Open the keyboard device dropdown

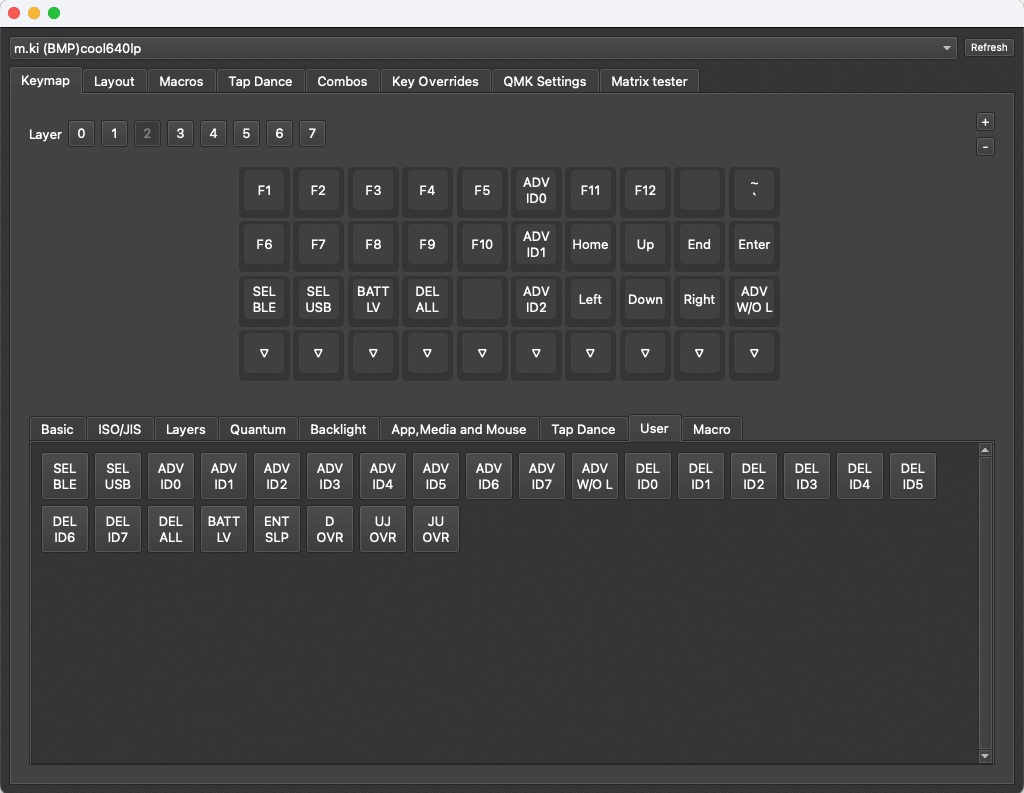point(483,48)
